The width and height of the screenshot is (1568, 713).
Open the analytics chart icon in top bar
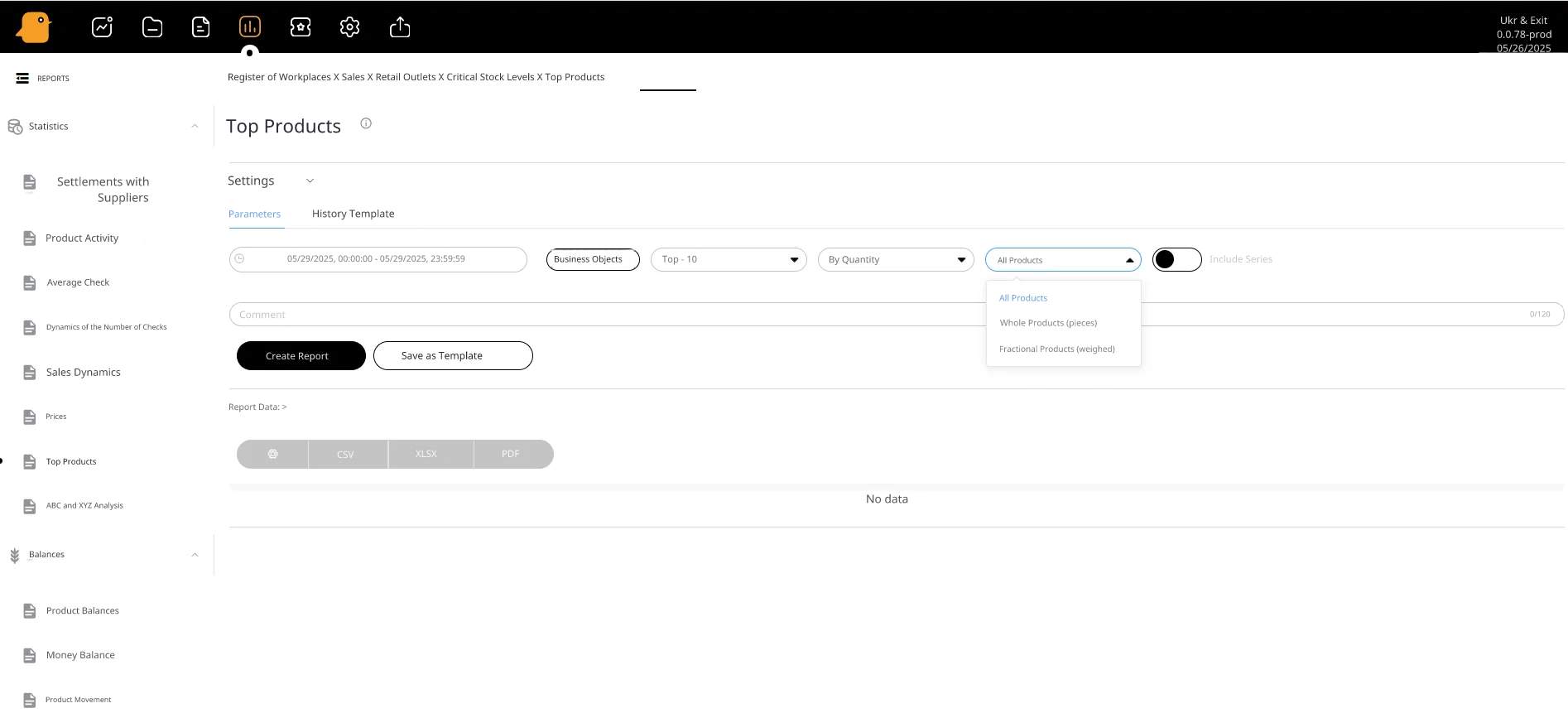(102, 27)
